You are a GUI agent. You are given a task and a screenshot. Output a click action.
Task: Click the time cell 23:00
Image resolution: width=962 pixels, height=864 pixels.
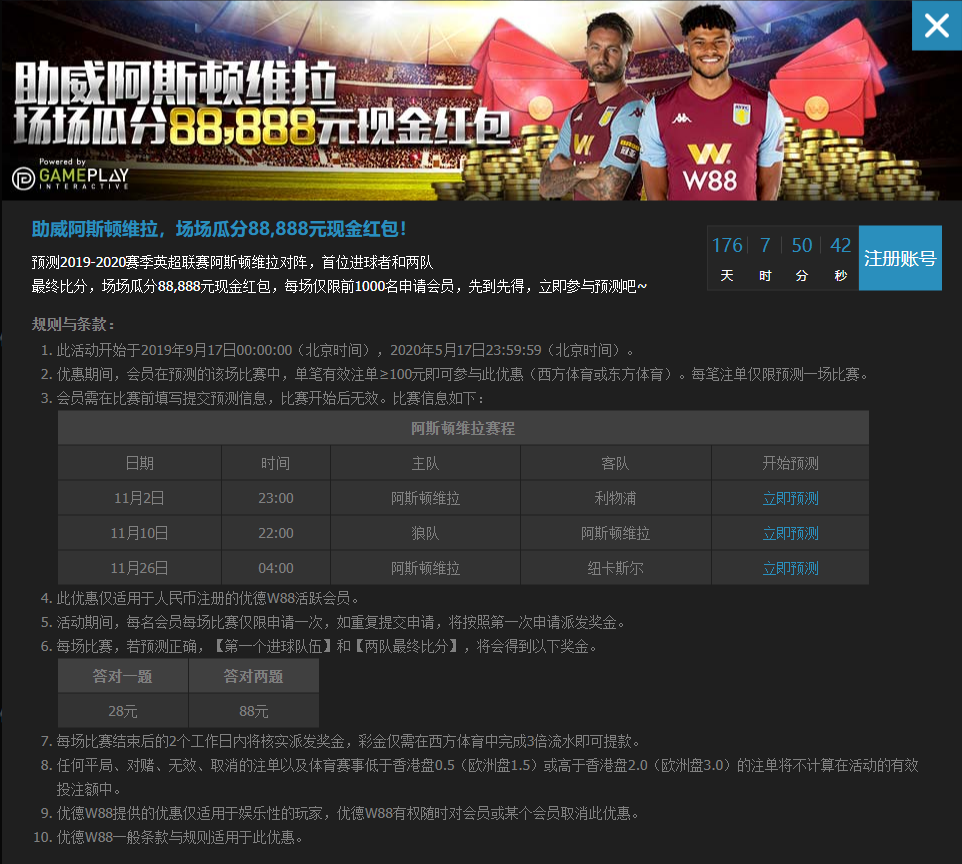tap(275, 498)
